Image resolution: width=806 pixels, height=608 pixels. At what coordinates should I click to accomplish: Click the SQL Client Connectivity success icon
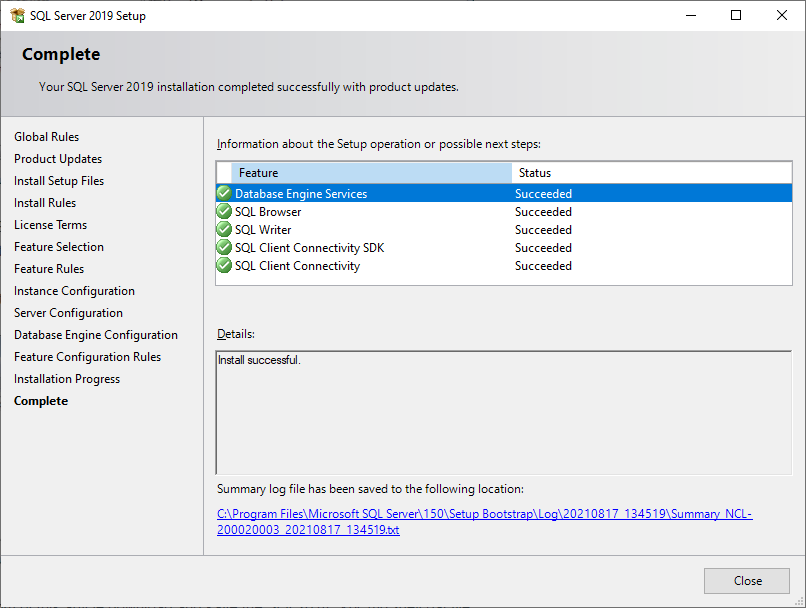click(224, 265)
